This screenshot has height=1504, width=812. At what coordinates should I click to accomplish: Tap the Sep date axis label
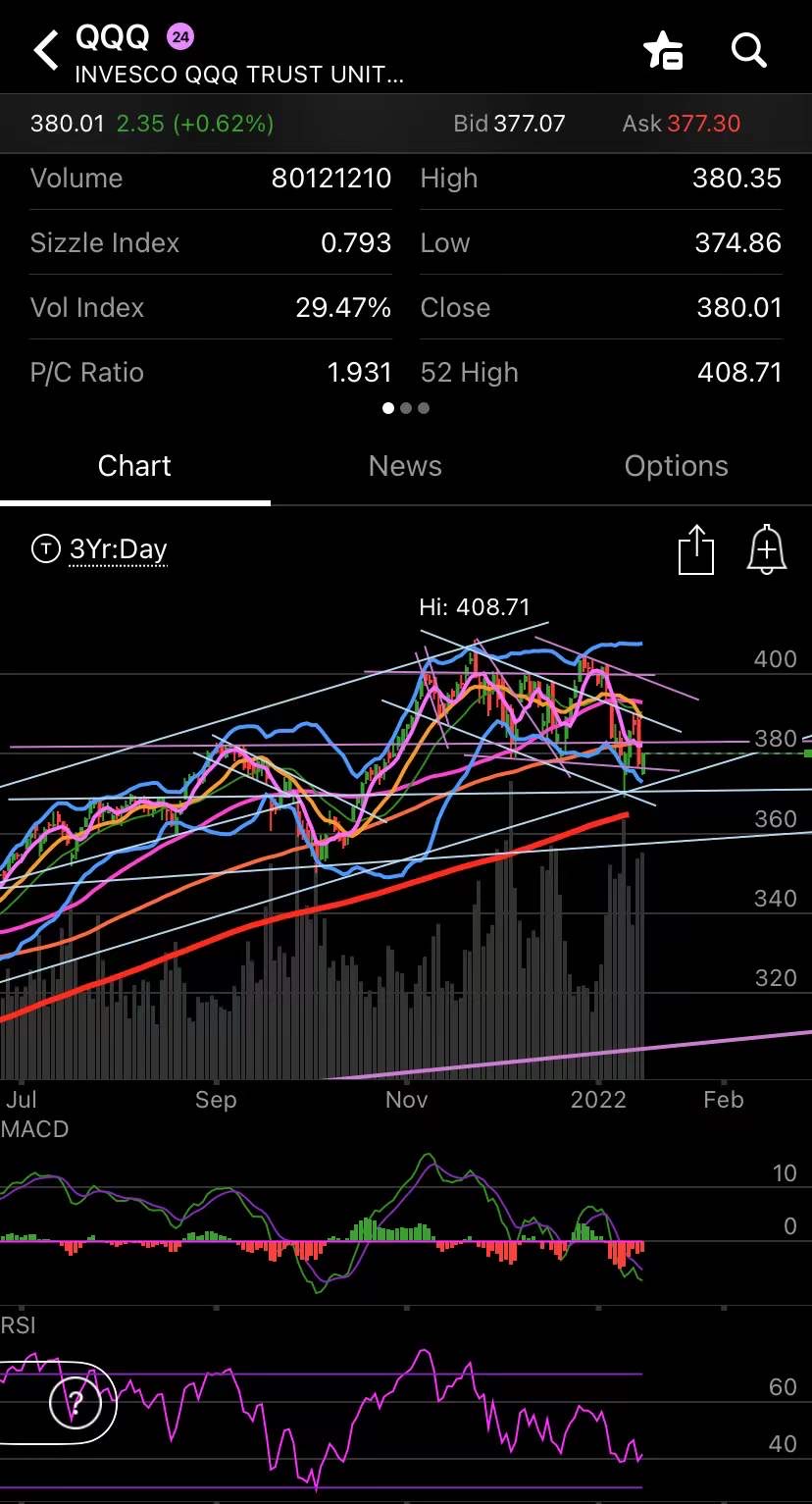pos(216,1099)
